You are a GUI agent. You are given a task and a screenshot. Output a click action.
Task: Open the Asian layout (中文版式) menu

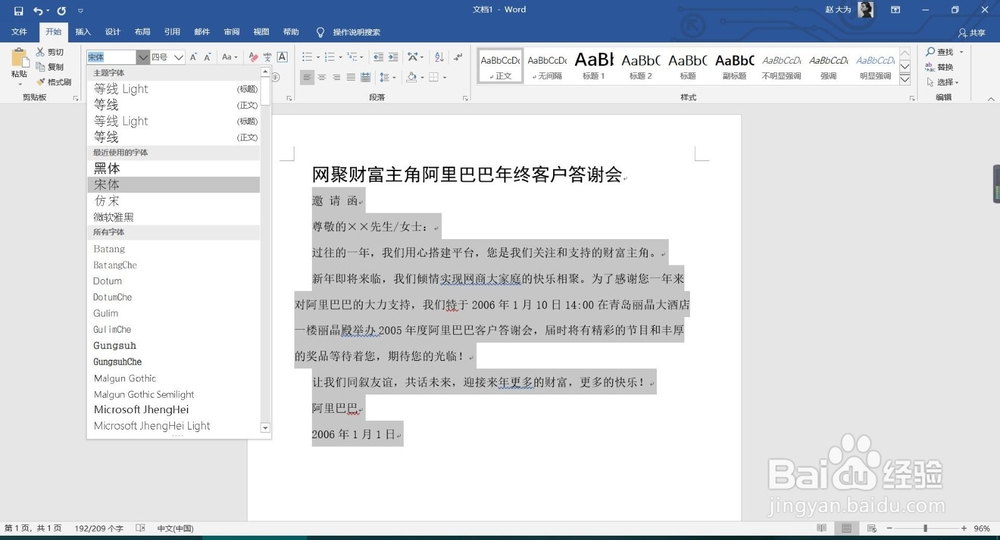415,57
